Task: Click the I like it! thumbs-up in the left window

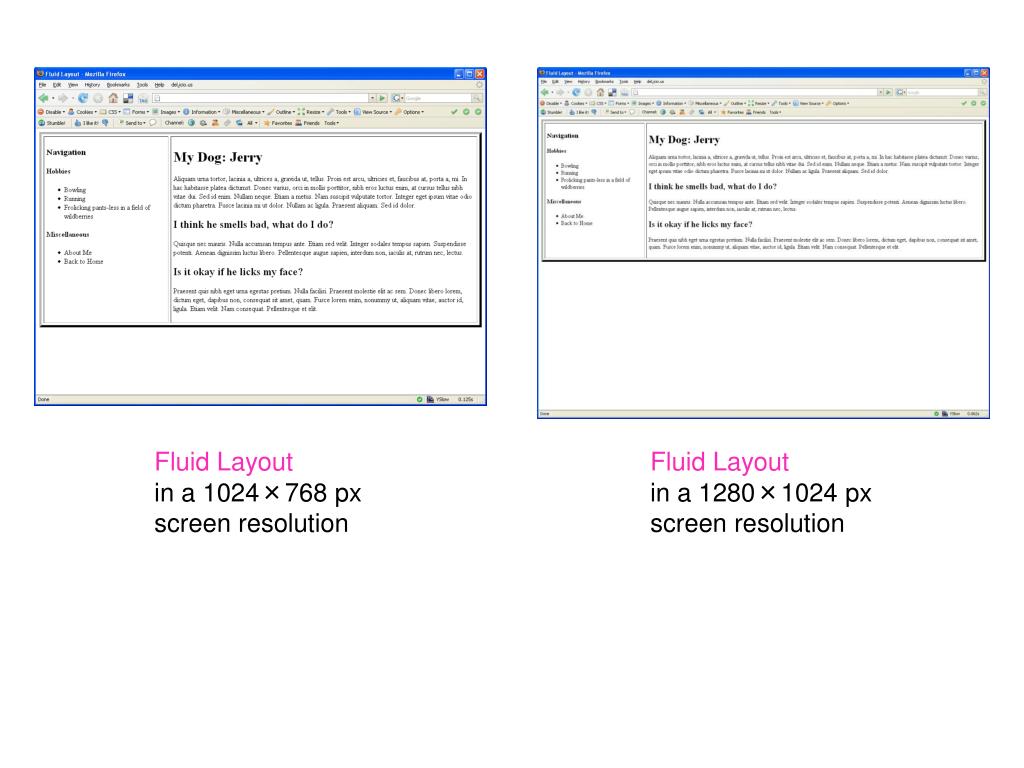Action: (86, 123)
